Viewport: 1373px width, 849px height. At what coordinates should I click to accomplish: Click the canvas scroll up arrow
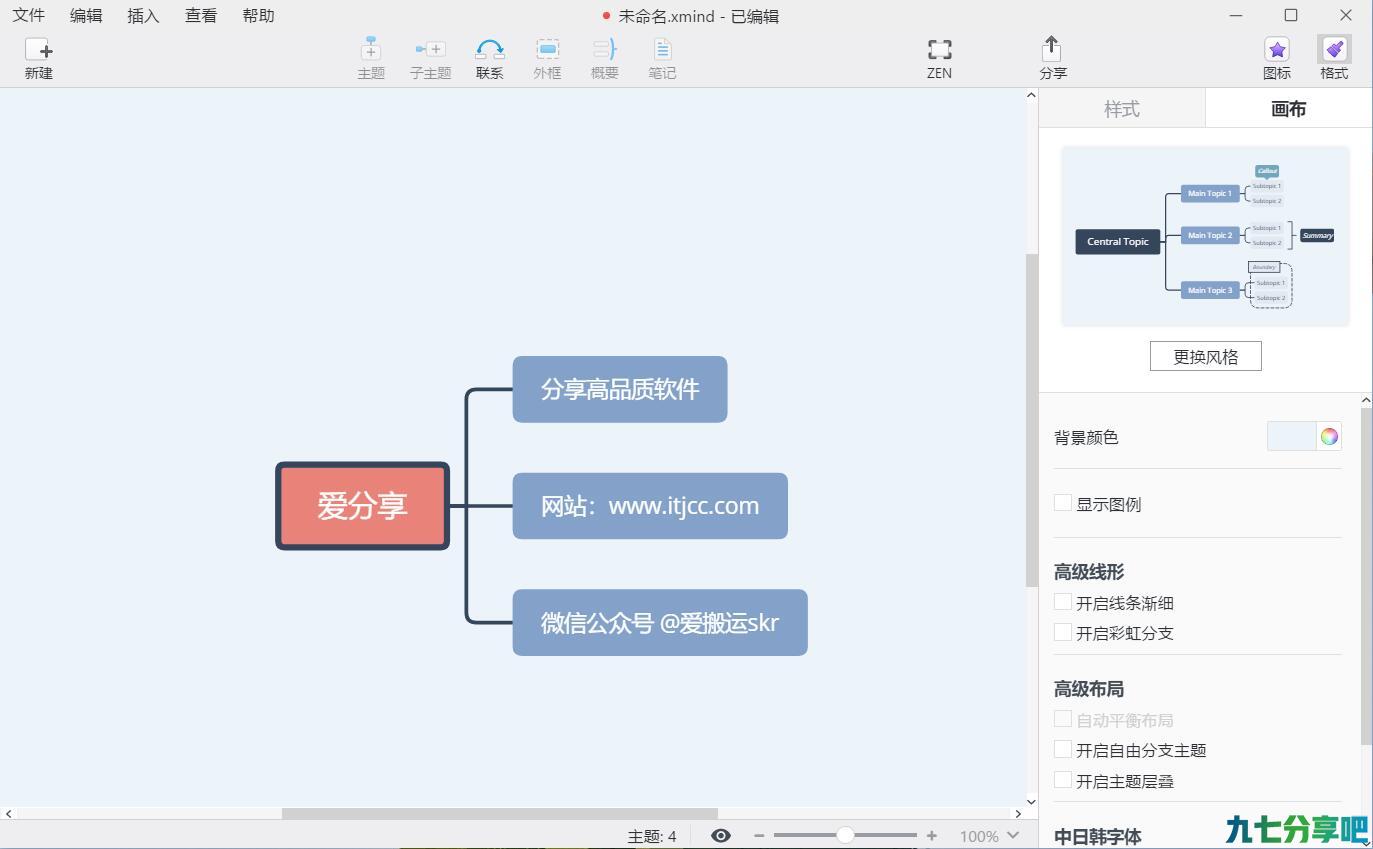click(x=1032, y=95)
